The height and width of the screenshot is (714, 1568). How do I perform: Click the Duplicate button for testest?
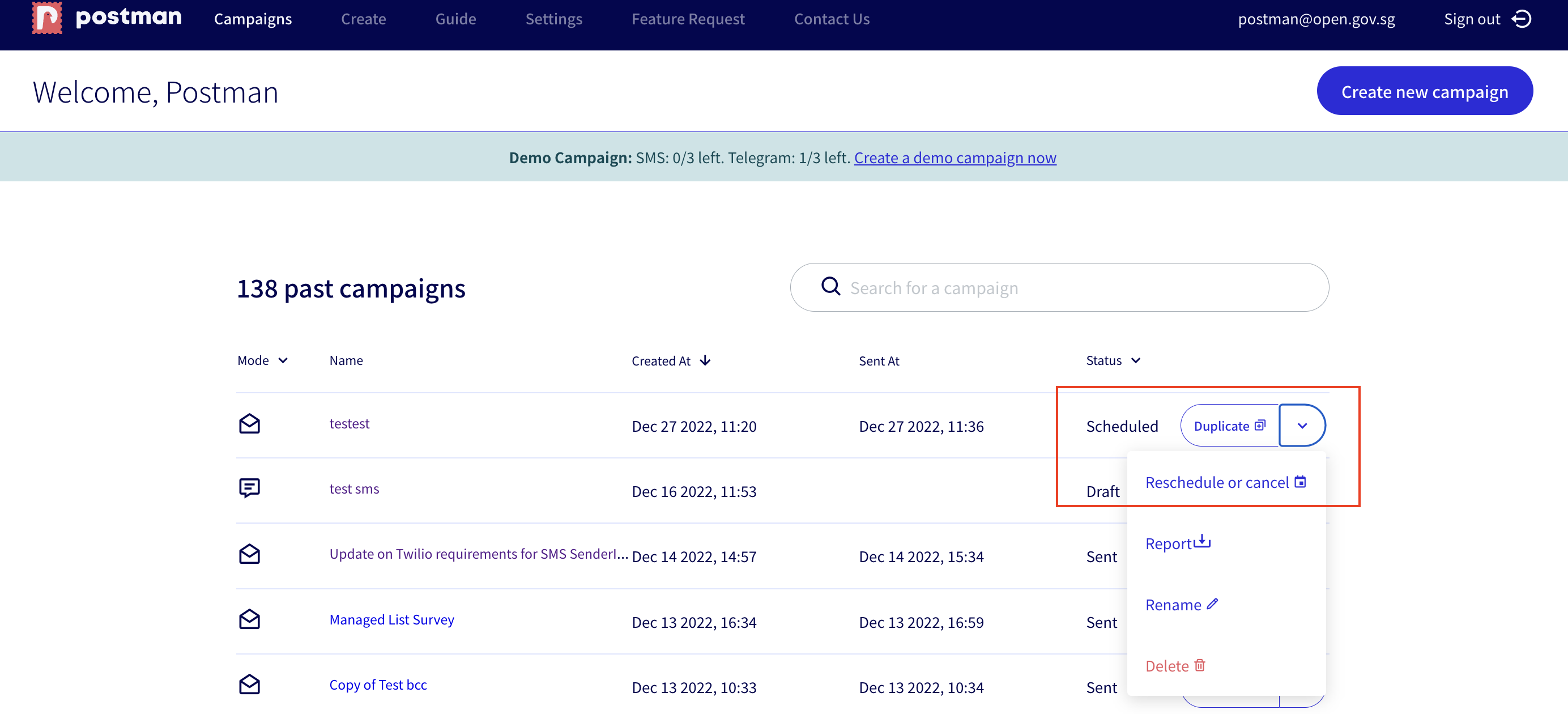(1229, 426)
